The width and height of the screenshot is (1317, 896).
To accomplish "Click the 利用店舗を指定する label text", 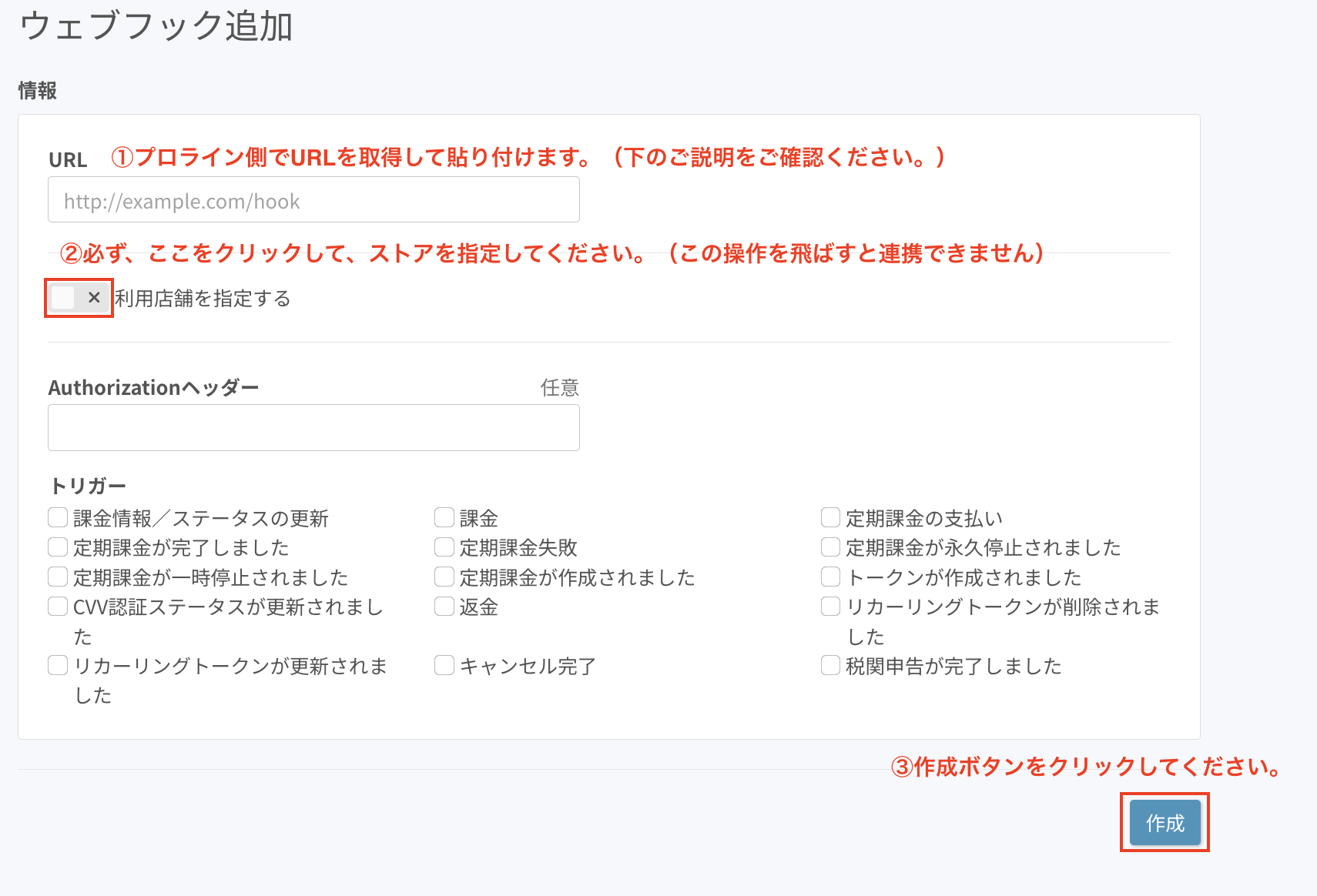I will [x=203, y=299].
